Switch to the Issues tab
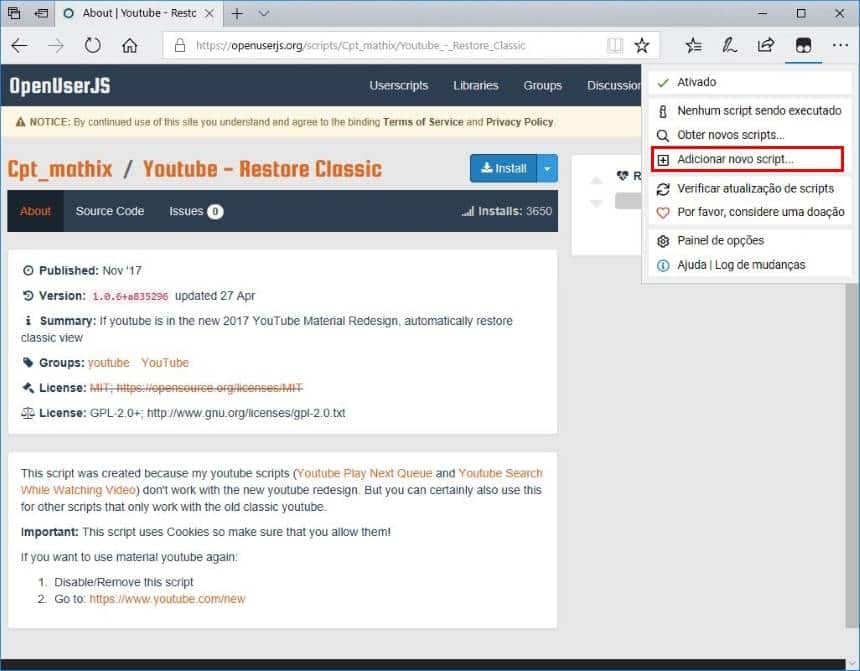860x671 pixels. click(x=196, y=211)
